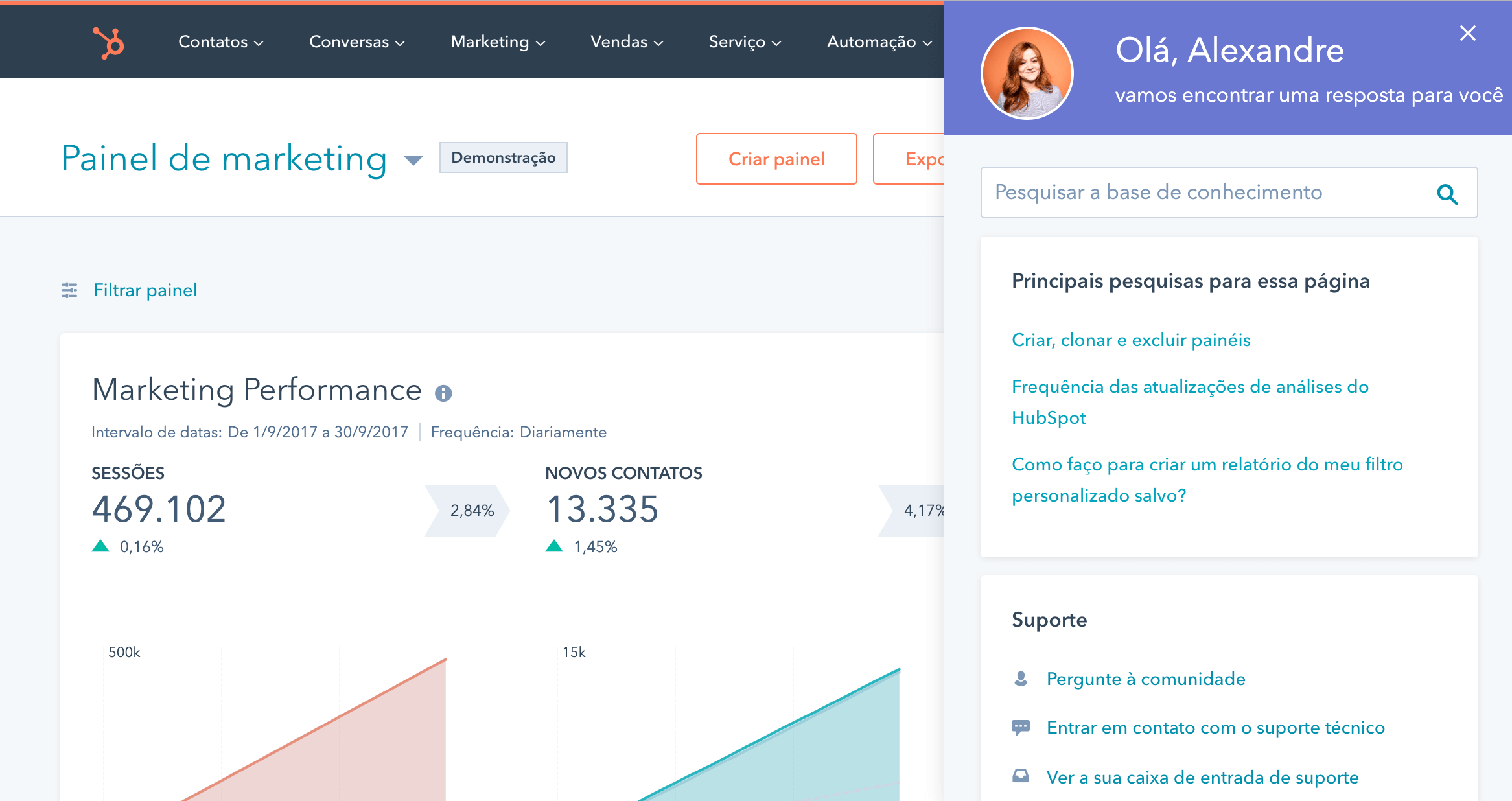The width and height of the screenshot is (1512, 801).
Task: Open the Contatos menu
Action: [220, 42]
